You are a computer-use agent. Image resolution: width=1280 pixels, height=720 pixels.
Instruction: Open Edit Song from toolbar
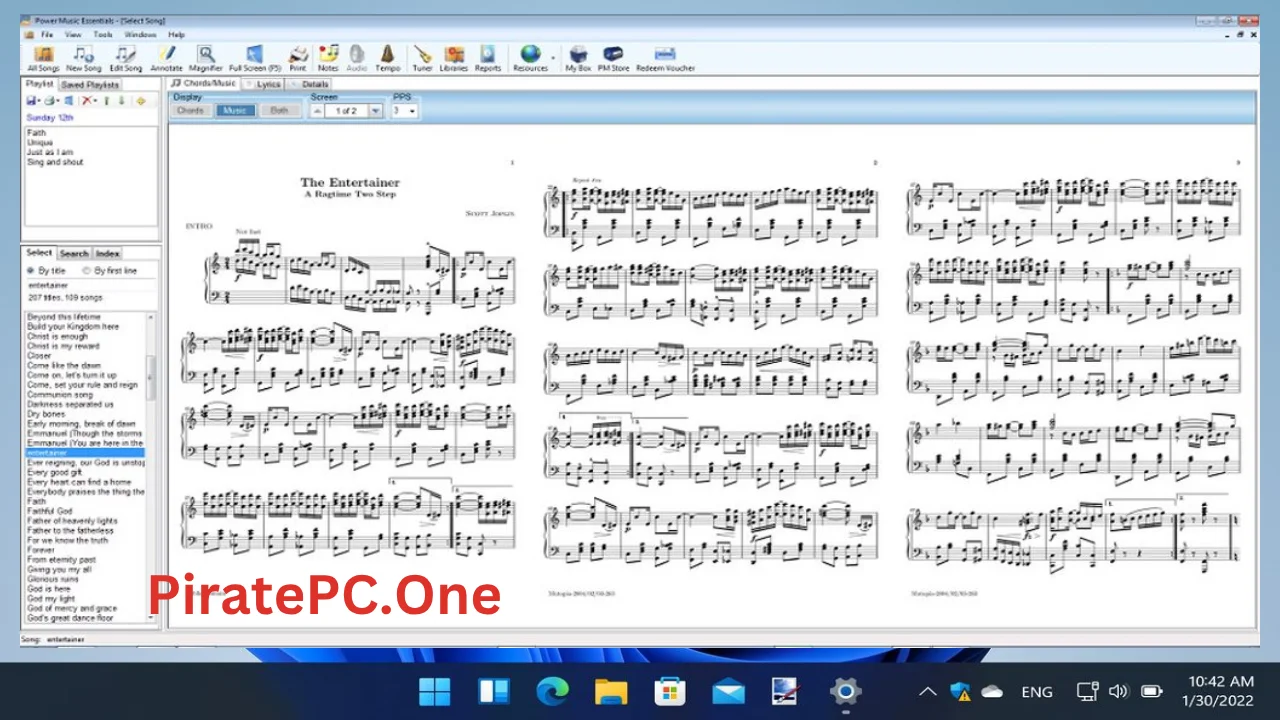[x=126, y=58]
